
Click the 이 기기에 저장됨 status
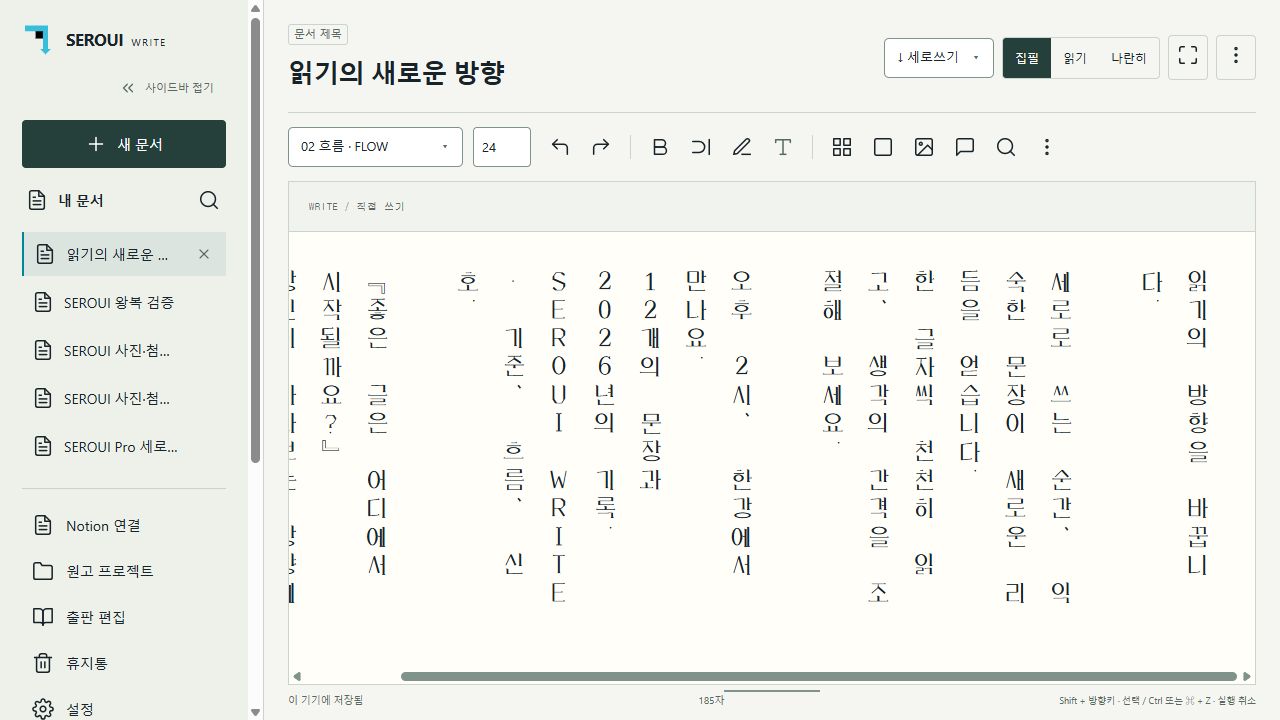[326, 701]
